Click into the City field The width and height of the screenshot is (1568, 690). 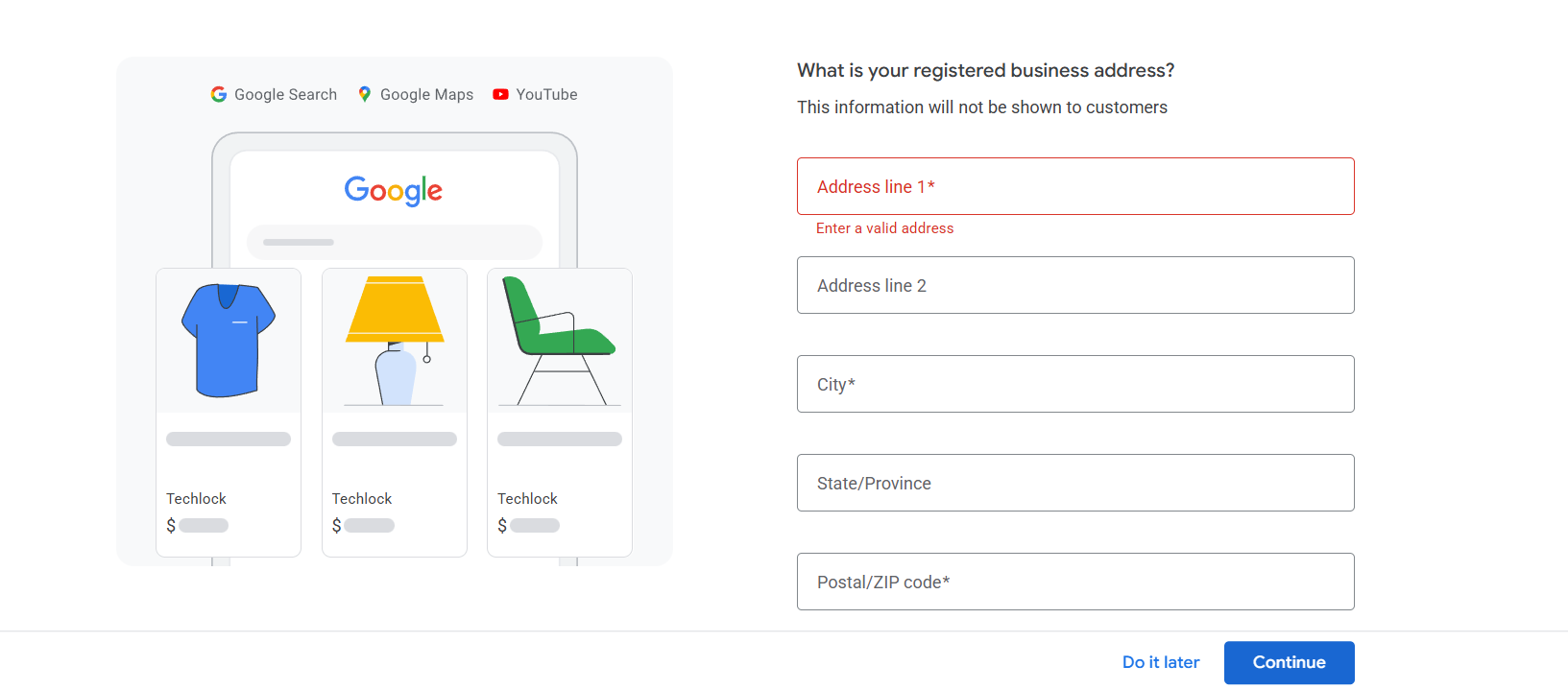[1075, 384]
